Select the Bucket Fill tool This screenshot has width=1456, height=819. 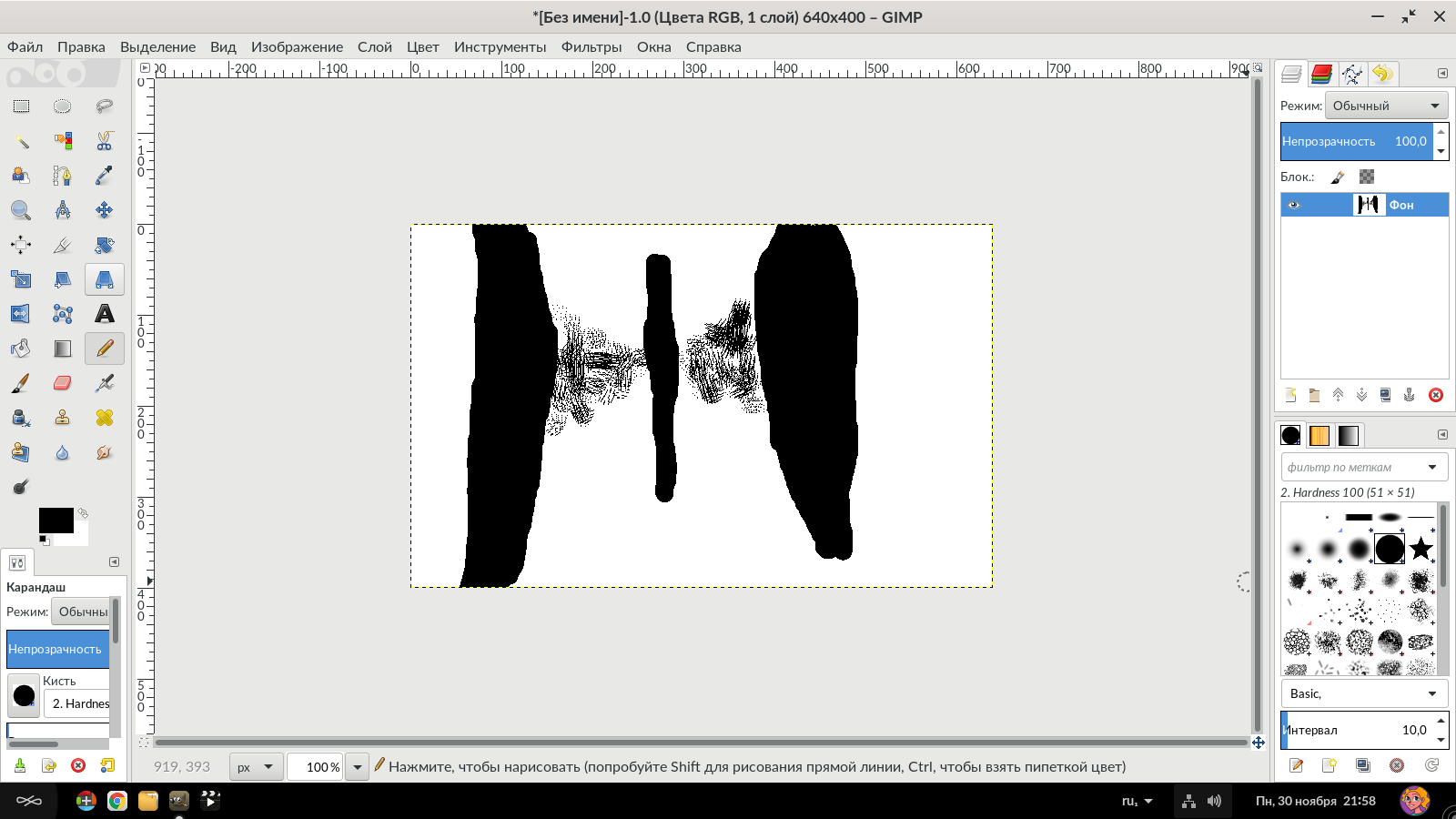21,349
